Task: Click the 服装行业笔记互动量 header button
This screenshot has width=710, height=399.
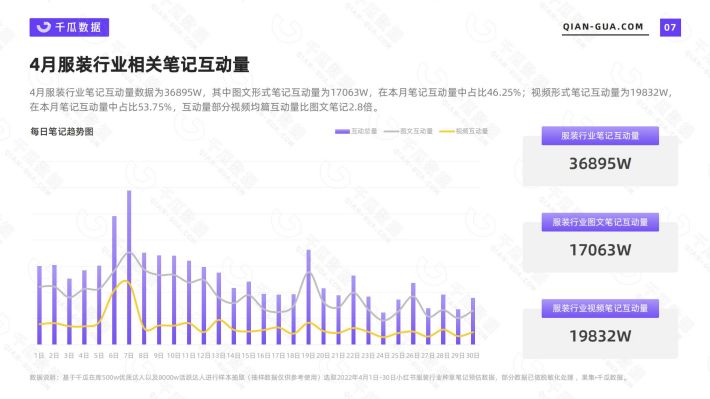Action: click(600, 135)
